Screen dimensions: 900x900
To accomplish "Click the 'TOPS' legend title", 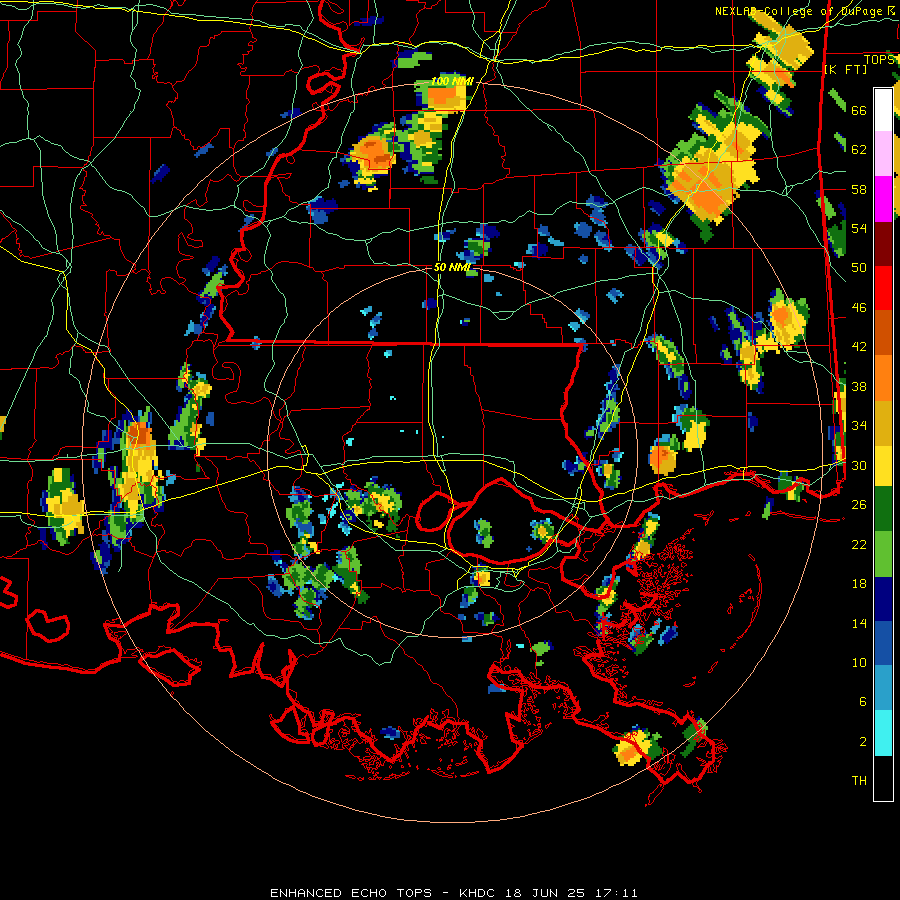I will [879, 60].
